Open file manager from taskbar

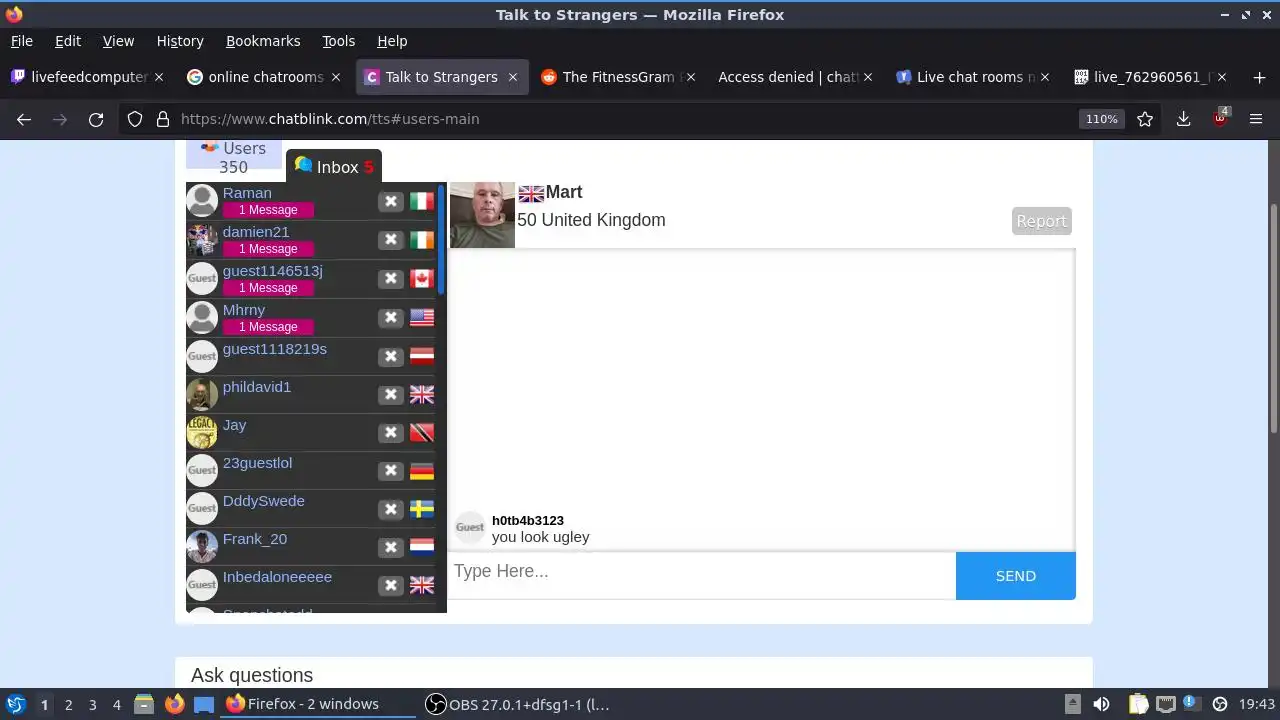(x=144, y=704)
